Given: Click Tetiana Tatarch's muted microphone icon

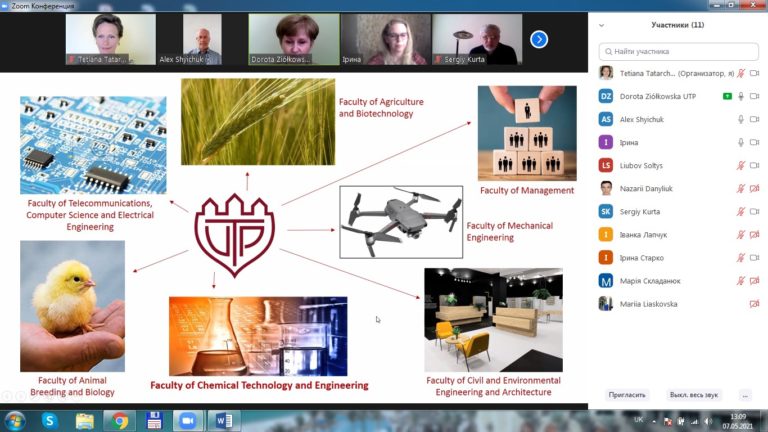Looking at the screenshot, I should pyautogui.click(x=741, y=73).
